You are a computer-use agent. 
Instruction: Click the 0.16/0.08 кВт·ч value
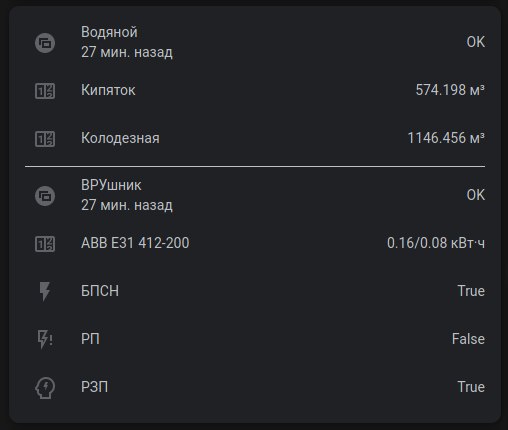pos(436,243)
